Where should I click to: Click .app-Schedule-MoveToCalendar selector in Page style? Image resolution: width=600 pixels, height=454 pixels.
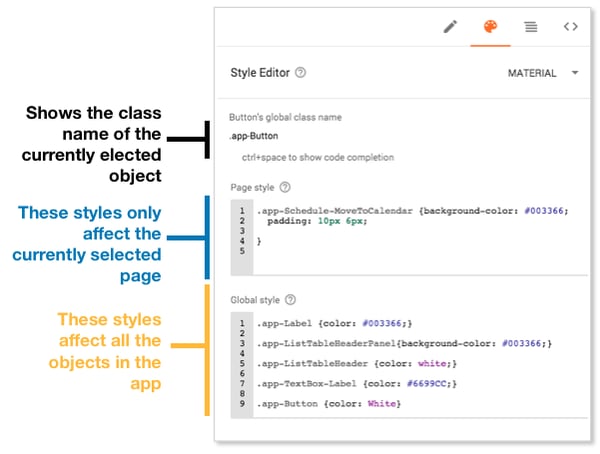pyautogui.click(x=335, y=211)
